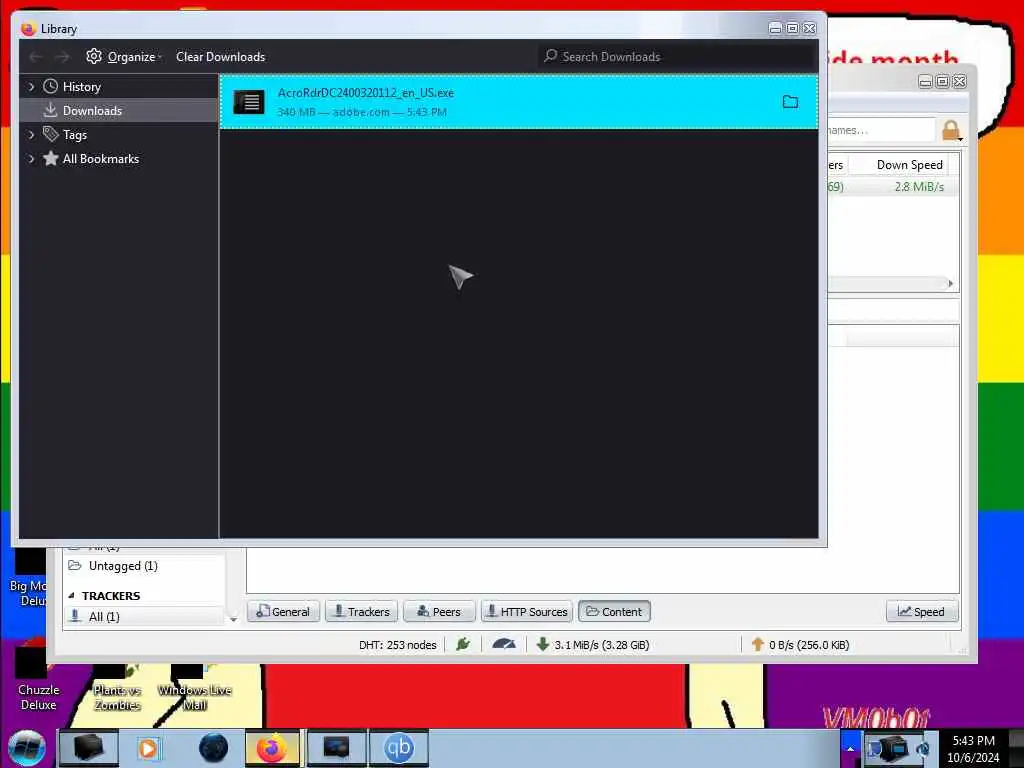The width and height of the screenshot is (1024, 768).
Task: Open media player taskbar icon
Action: point(148,748)
